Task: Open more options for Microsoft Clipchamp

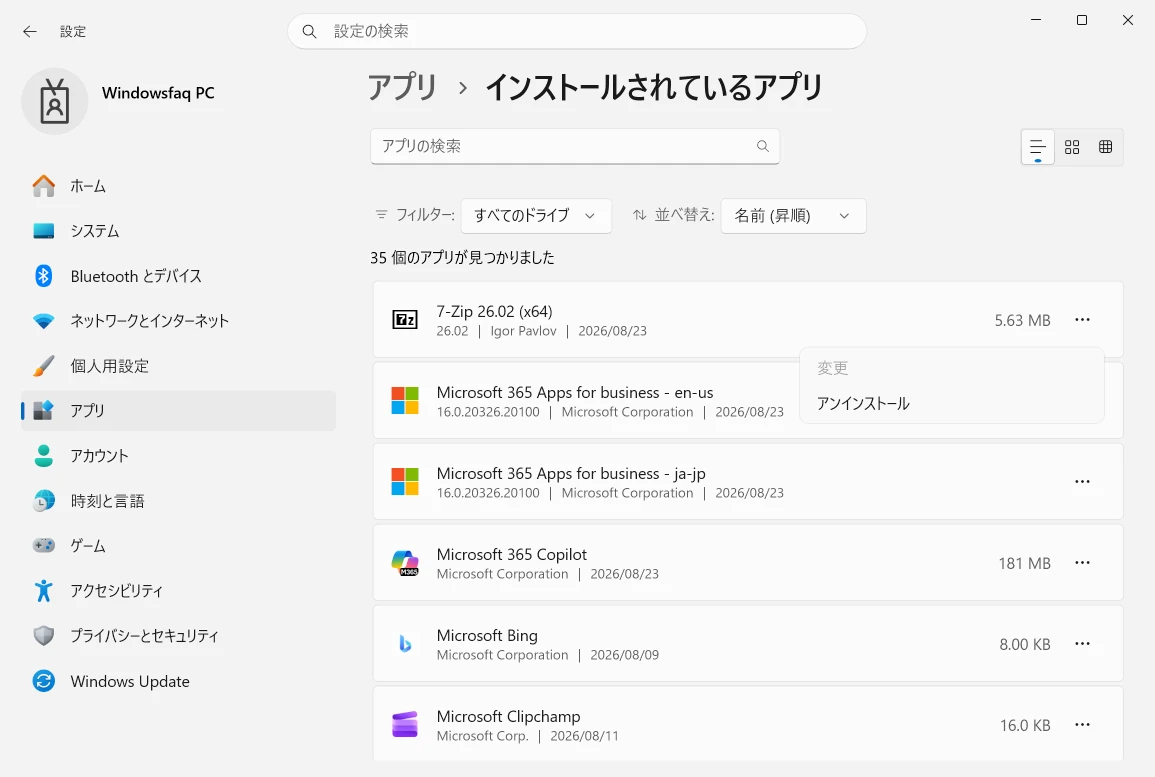Action: (1082, 725)
